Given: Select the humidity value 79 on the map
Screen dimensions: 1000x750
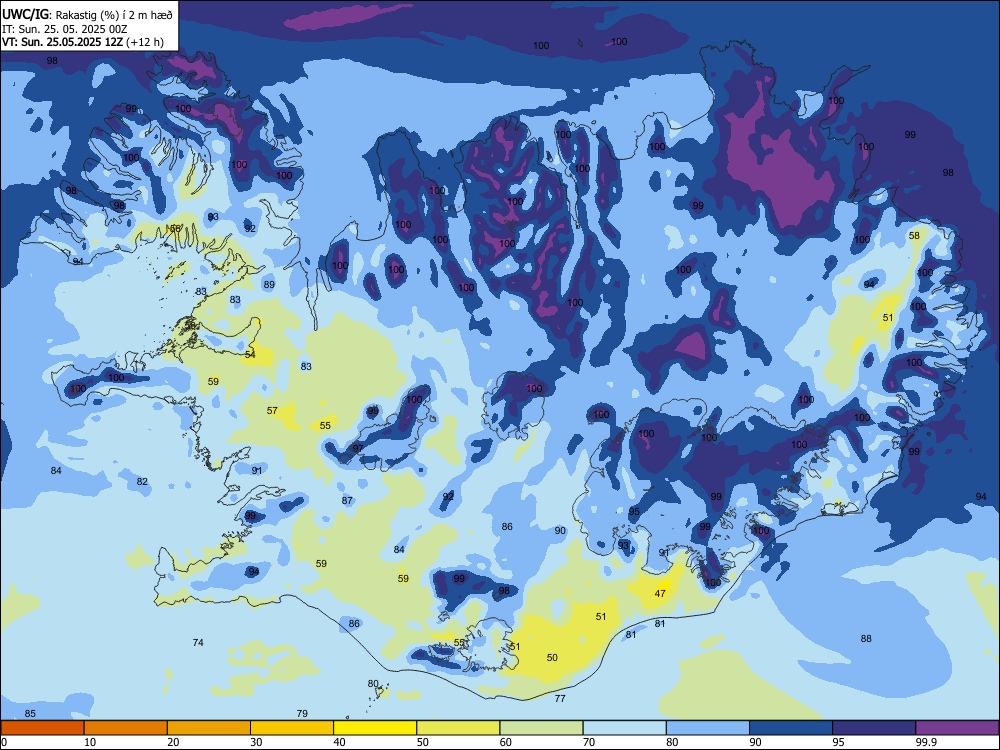Looking at the screenshot, I should pyautogui.click(x=302, y=713).
